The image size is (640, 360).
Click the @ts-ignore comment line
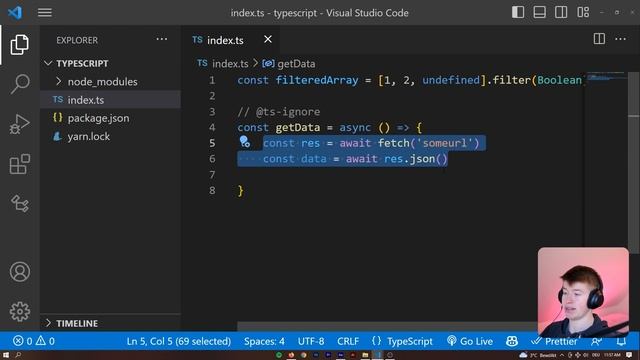(279, 111)
